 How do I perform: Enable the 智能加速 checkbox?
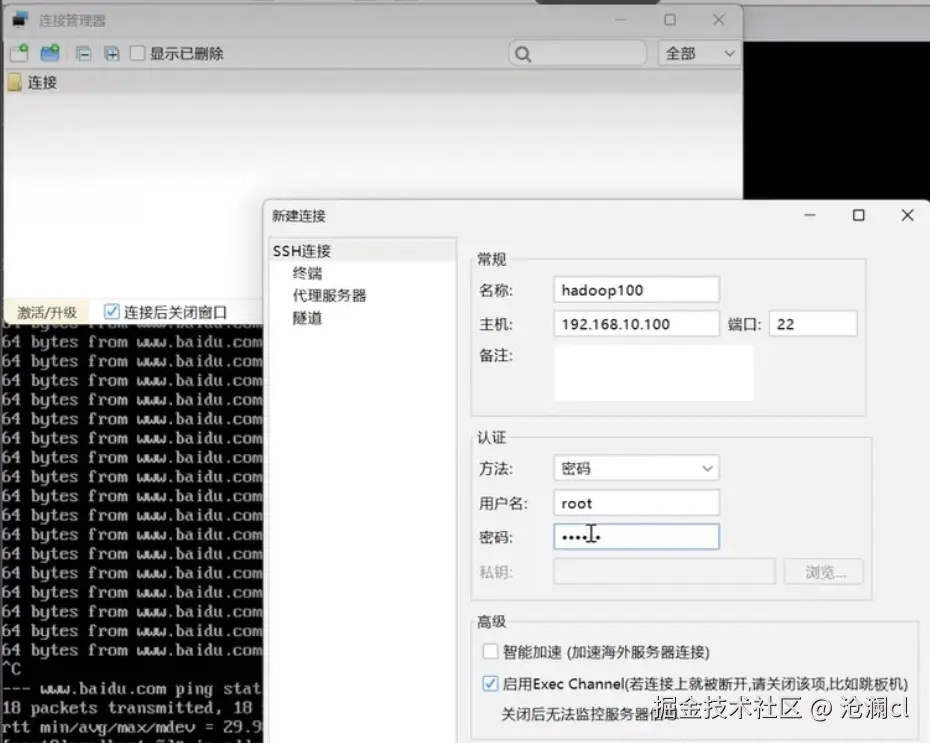[x=490, y=651]
